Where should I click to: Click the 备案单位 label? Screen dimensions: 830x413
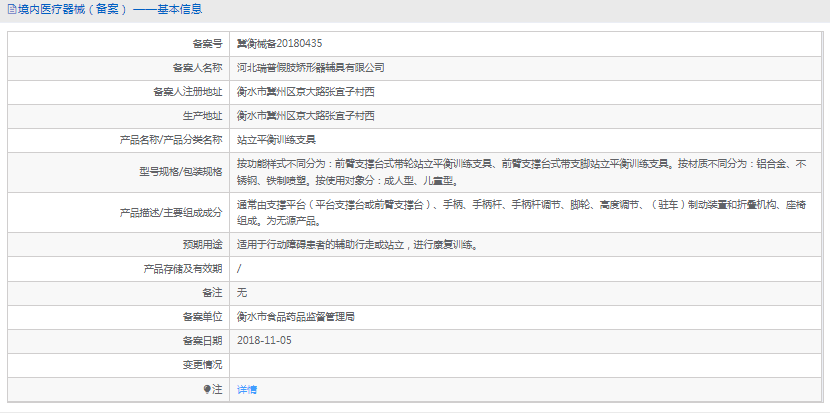203,317
